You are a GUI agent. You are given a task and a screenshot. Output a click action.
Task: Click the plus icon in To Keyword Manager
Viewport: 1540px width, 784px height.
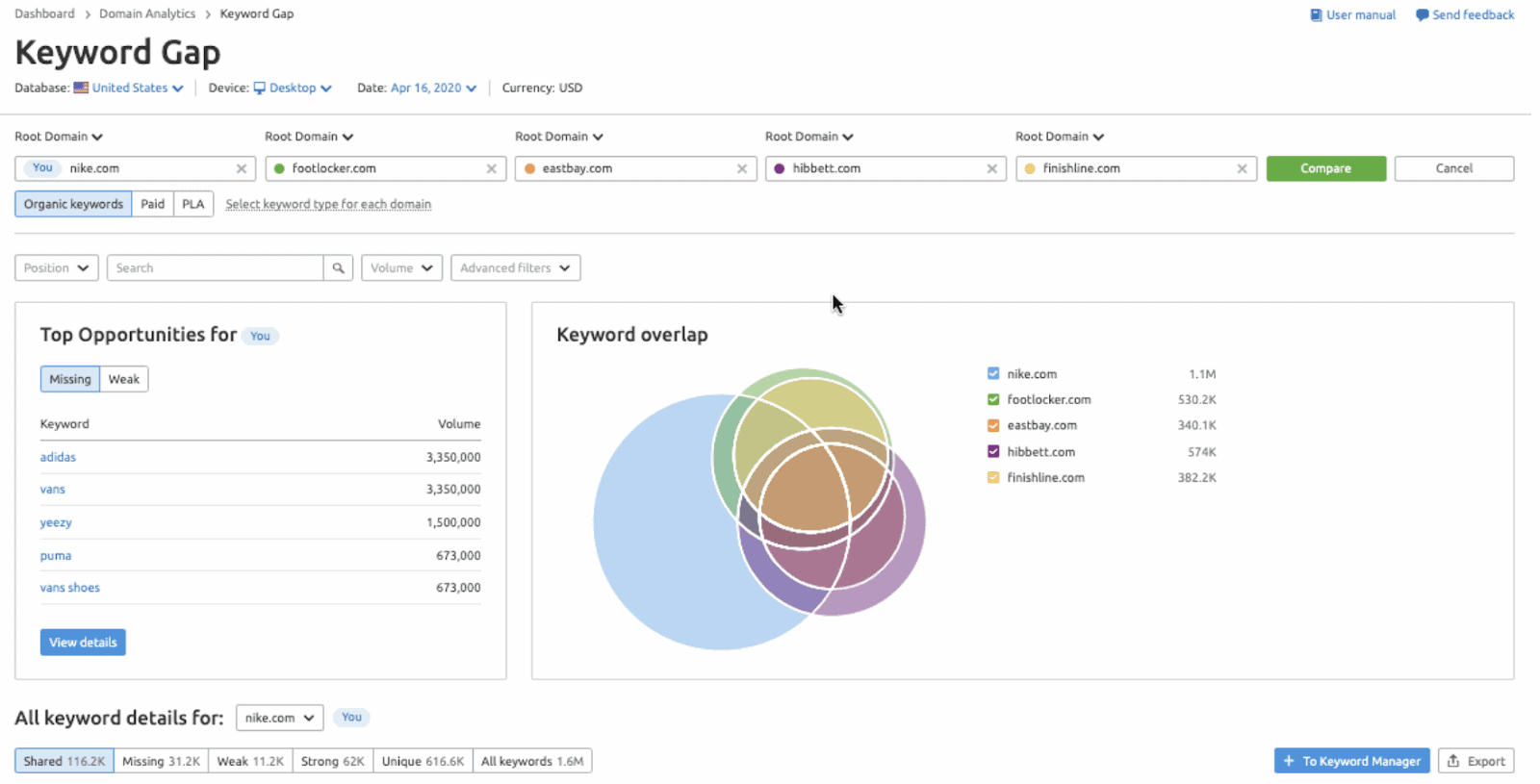pyautogui.click(x=1289, y=761)
